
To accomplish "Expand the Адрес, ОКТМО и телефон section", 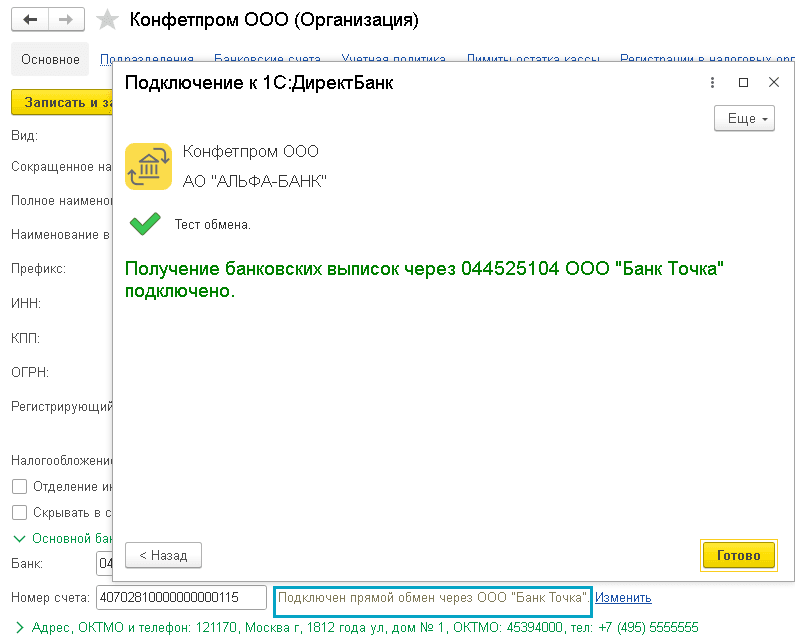I will [19, 628].
